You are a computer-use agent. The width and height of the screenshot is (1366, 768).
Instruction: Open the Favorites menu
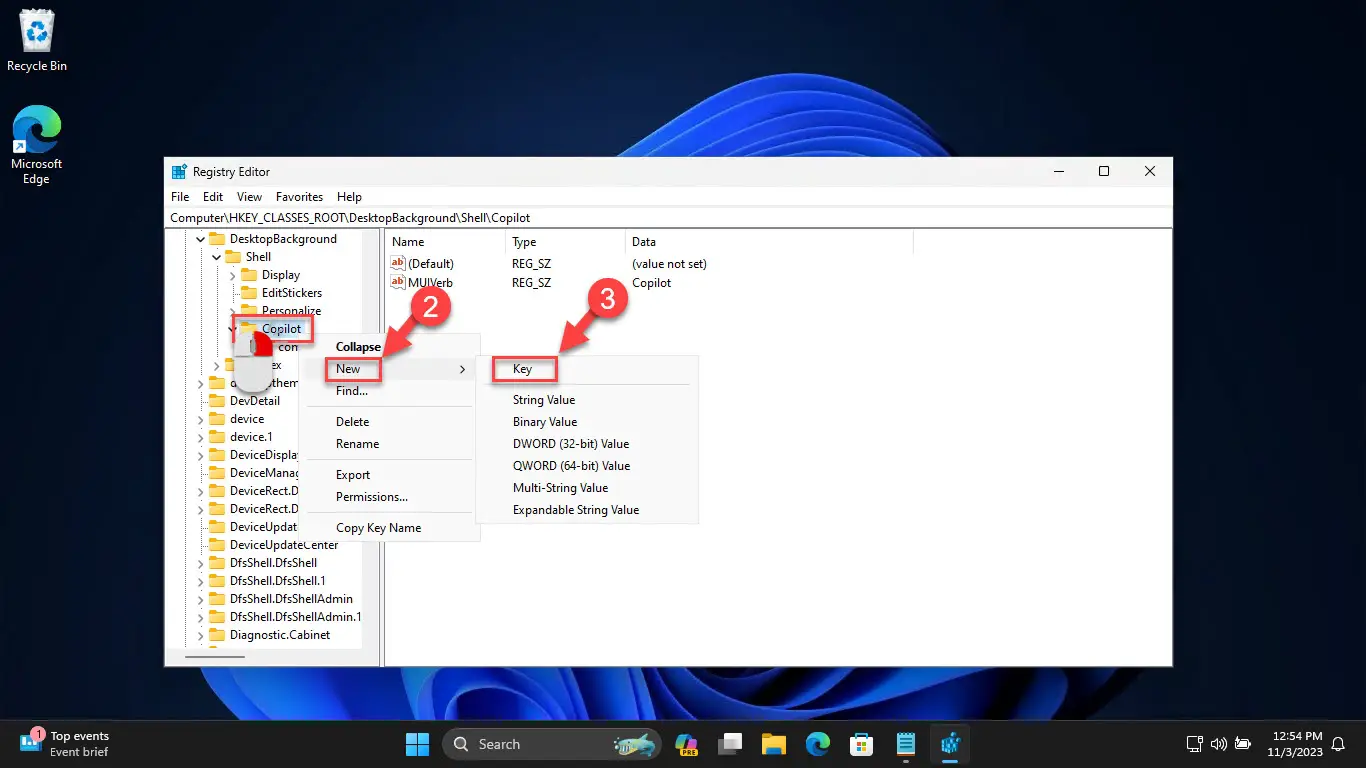tap(300, 197)
